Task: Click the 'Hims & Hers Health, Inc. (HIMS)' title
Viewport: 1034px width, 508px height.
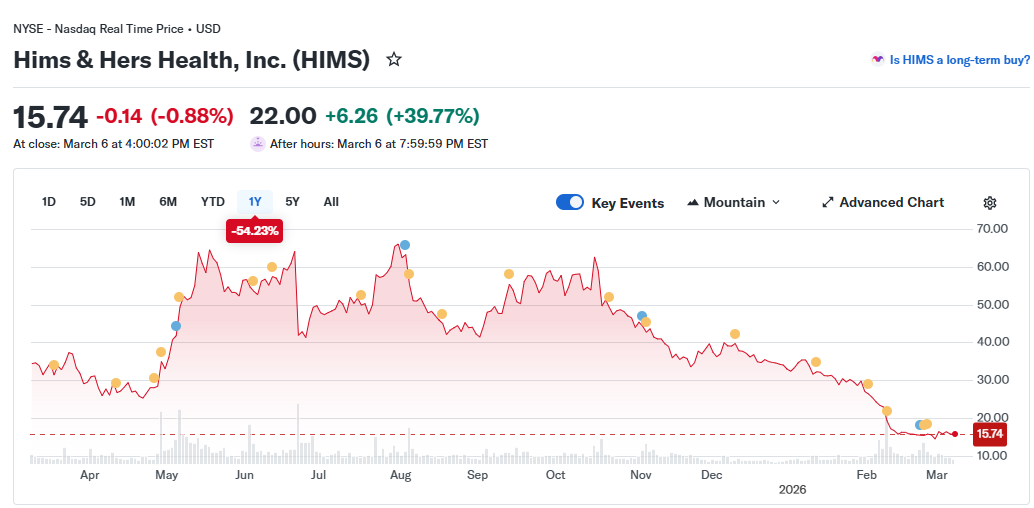Action: click(x=191, y=60)
